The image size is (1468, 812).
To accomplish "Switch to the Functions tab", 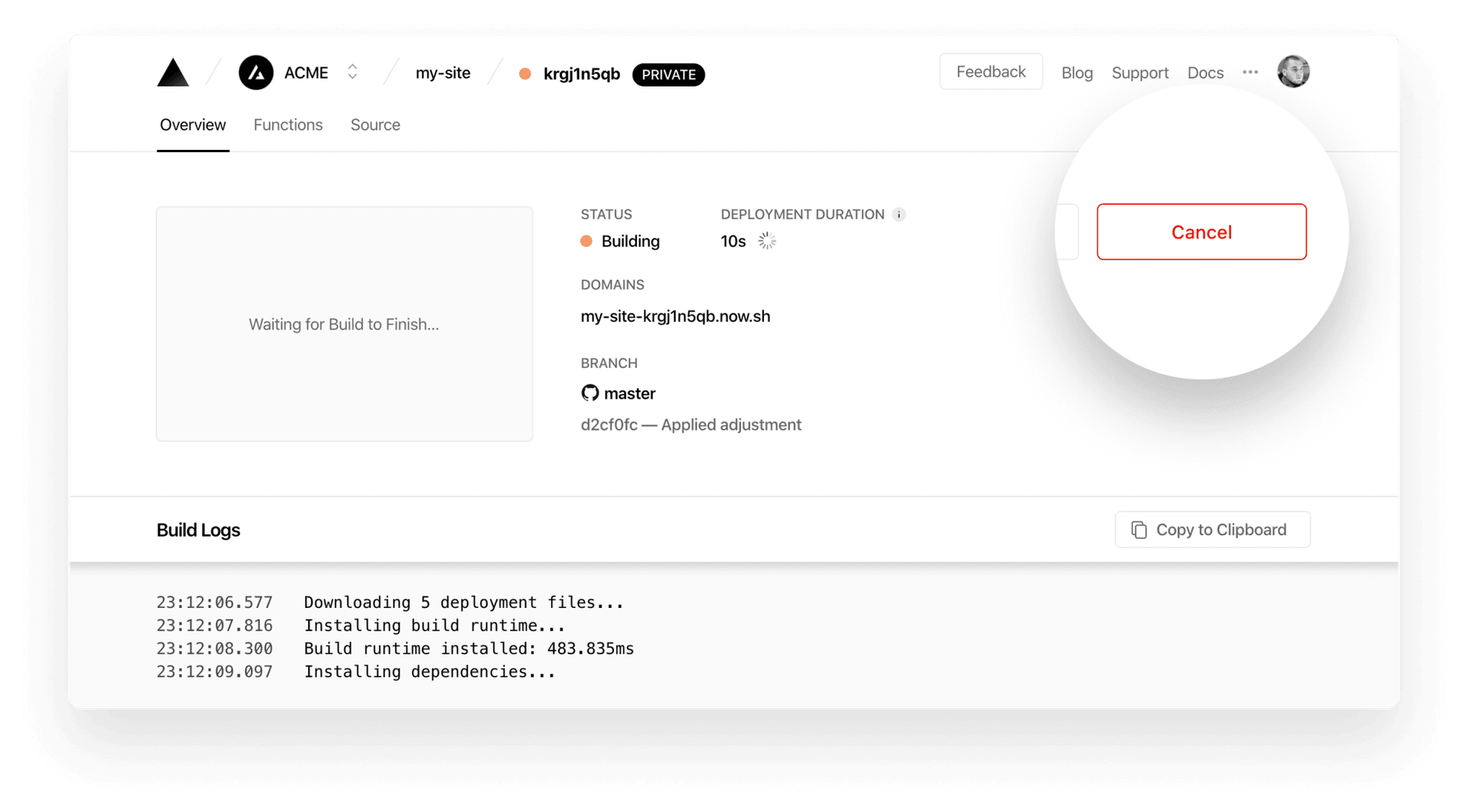I will click(x=288, y=125).
